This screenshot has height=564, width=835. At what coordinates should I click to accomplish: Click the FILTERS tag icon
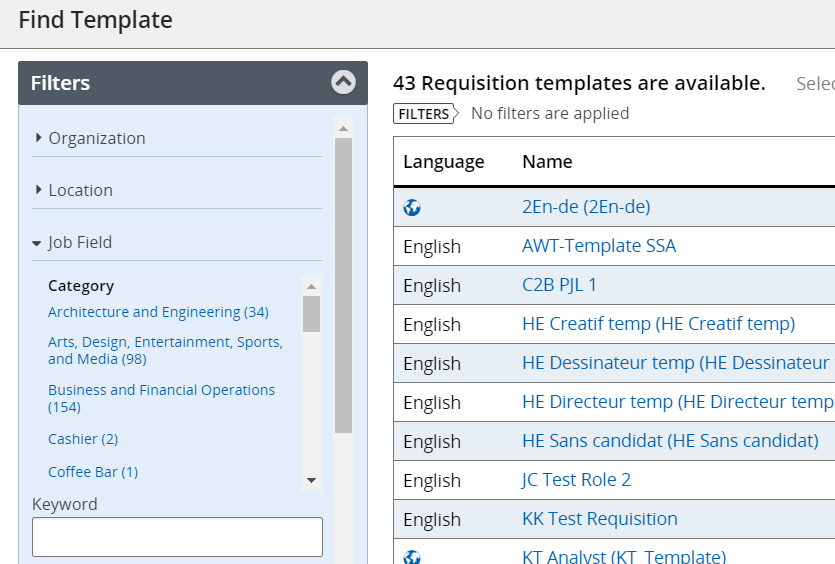(425, 114)
